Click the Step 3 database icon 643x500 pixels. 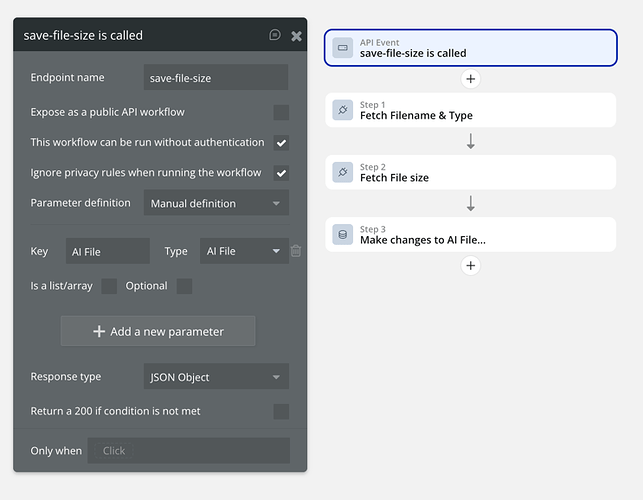[x=342, y=235]
